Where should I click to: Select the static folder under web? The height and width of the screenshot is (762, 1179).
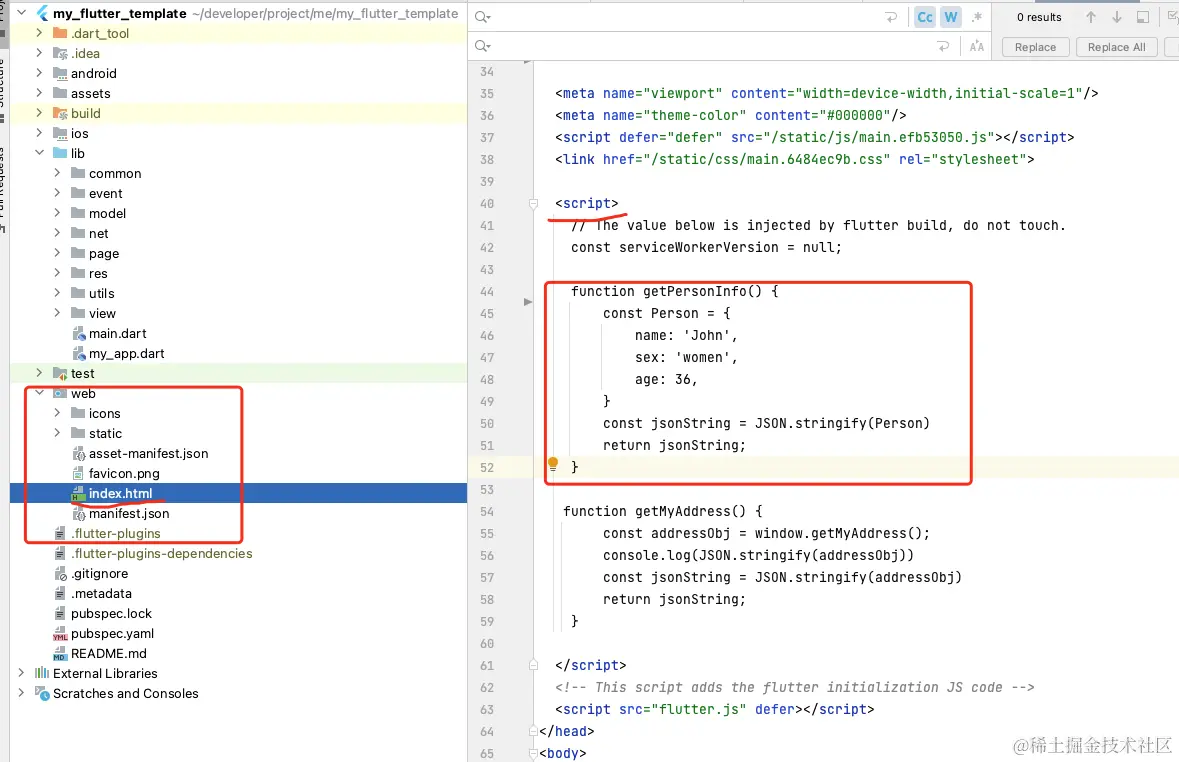click(105, 433)
